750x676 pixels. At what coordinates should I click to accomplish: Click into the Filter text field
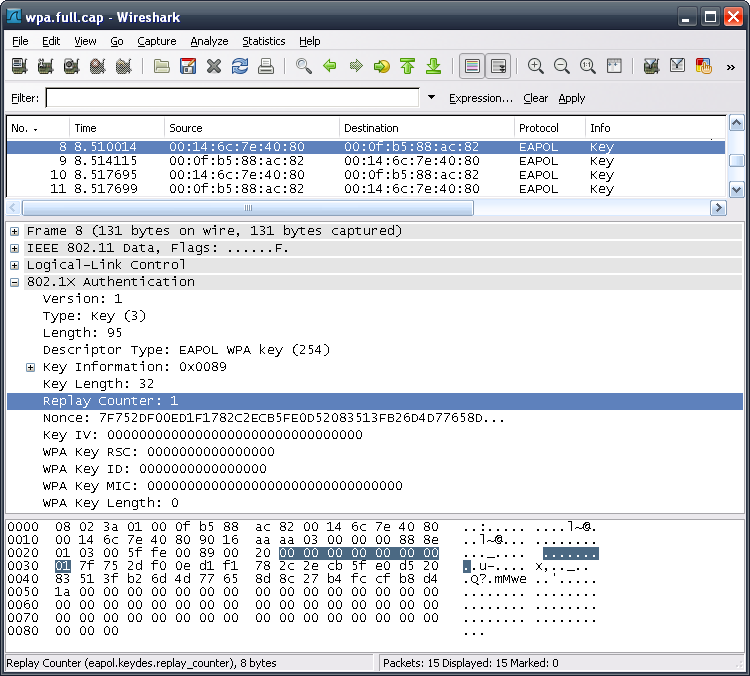[x=232, y=98]
